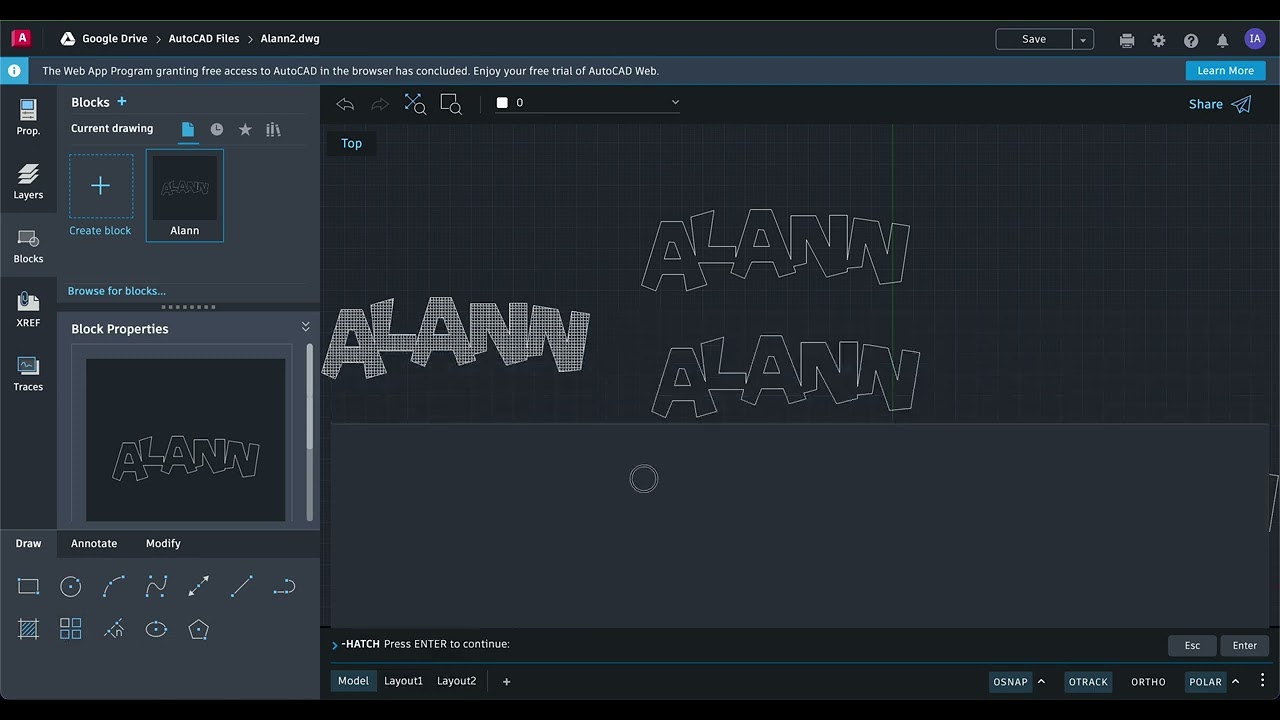Select the construction line (double arrow) tool
Screen dimensions: 1280x720
point(199,587)
